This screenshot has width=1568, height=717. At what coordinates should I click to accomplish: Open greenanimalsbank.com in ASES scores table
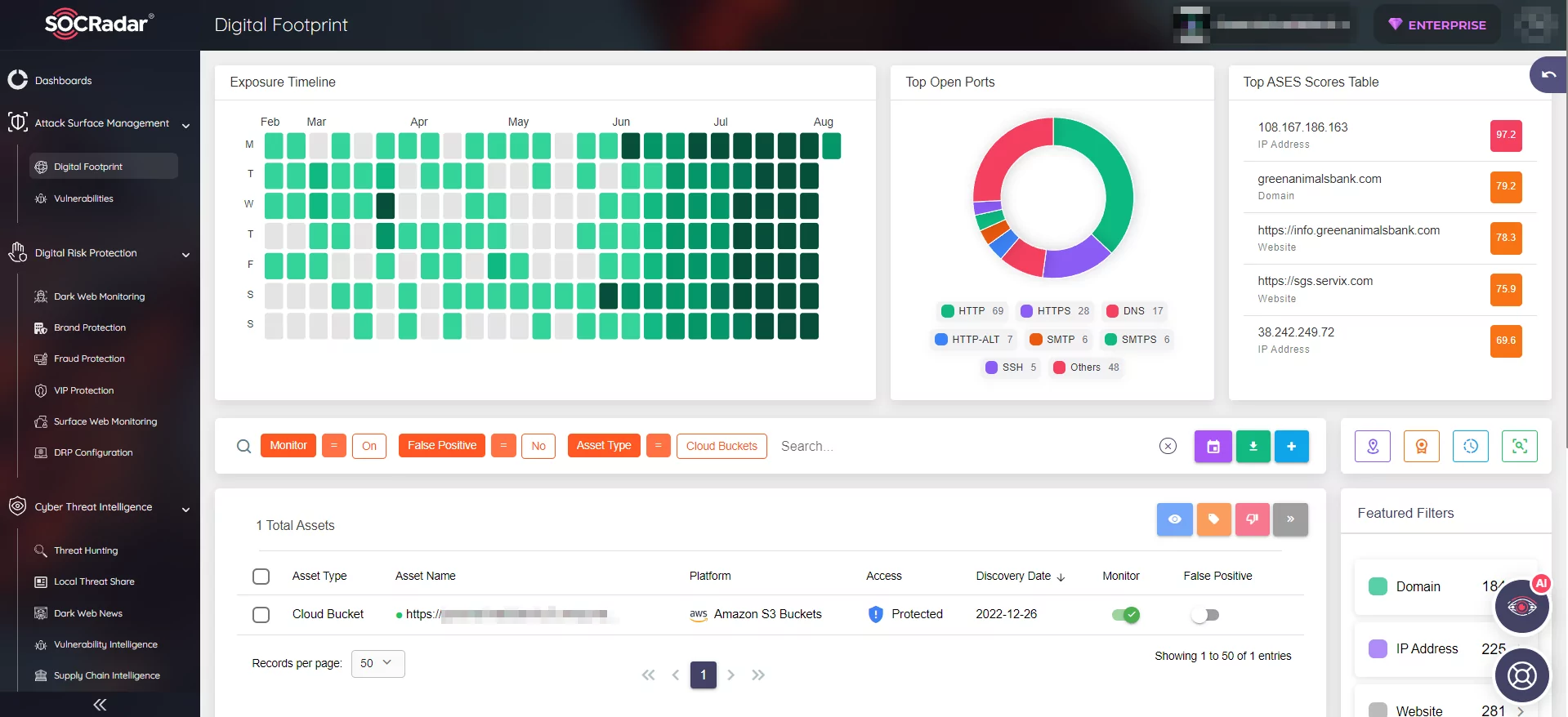pyautogui.click(x=1319, y=179)
